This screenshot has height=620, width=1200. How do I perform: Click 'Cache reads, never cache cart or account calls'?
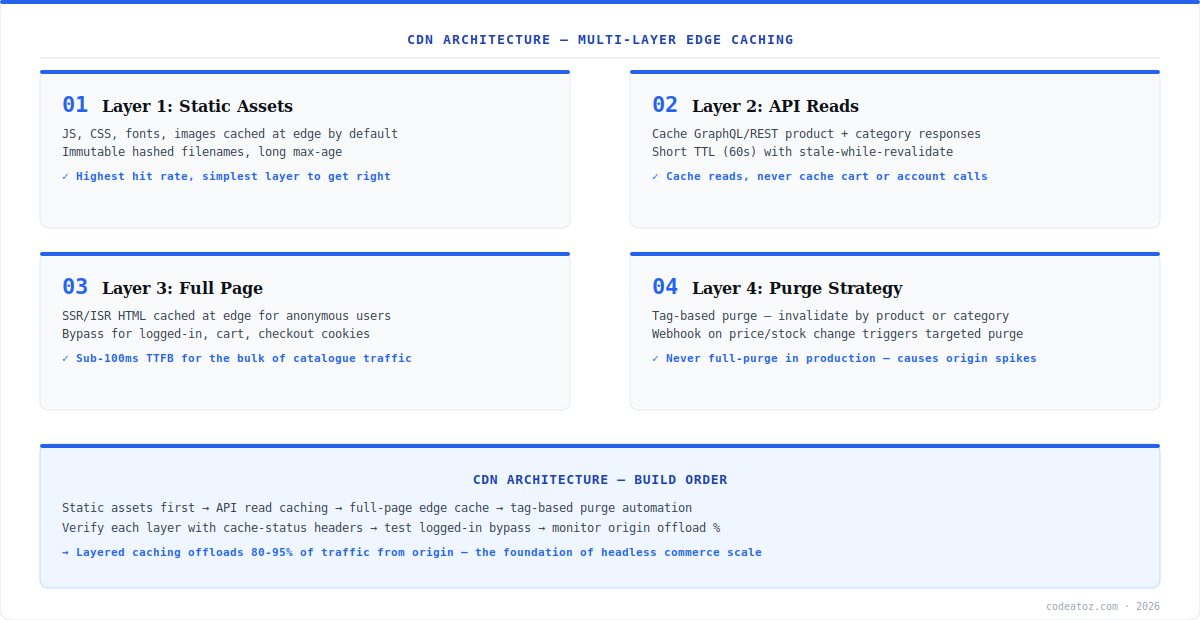(x=827, y=176)
